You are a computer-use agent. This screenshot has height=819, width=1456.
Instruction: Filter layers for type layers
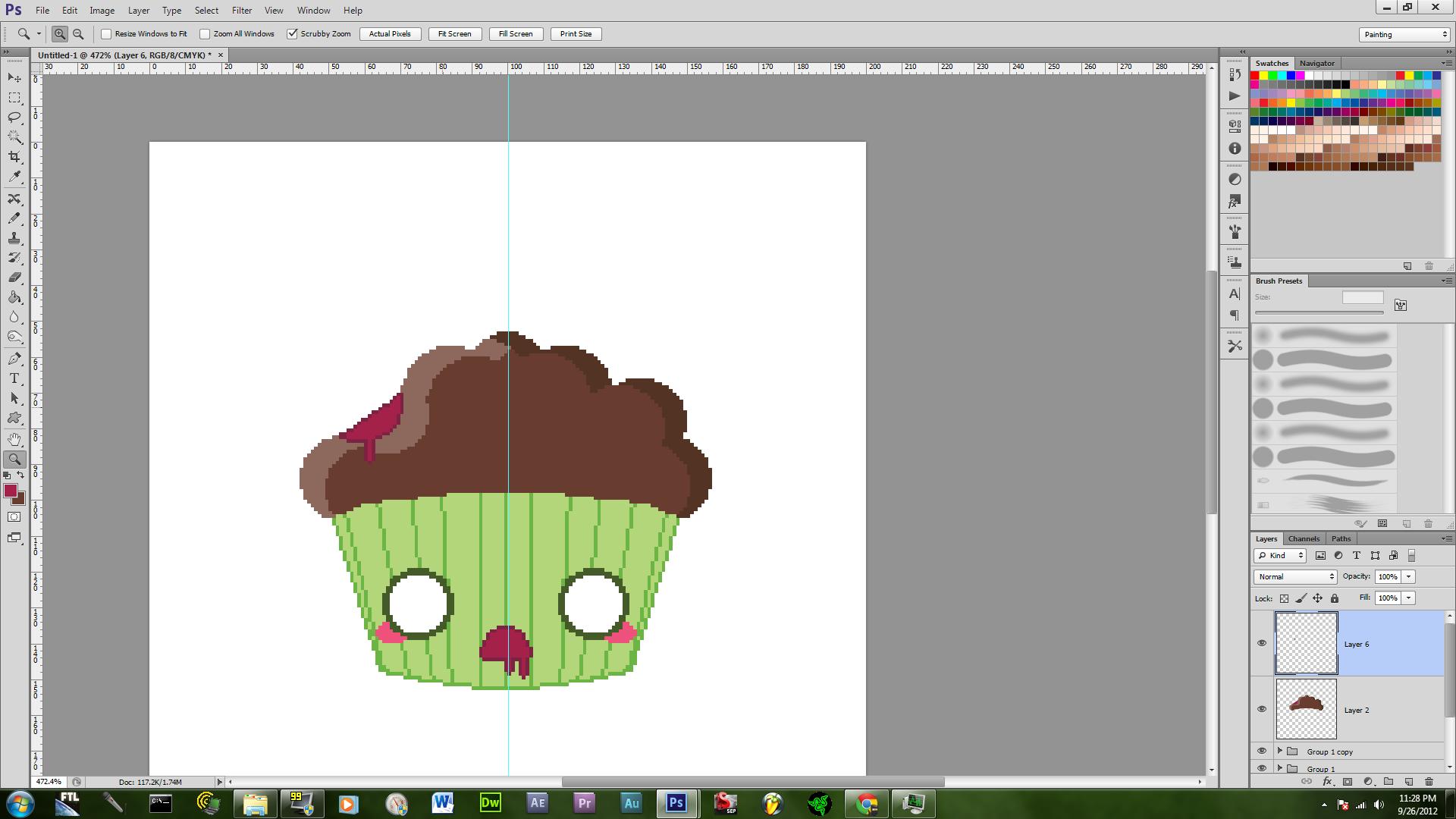1357,556
